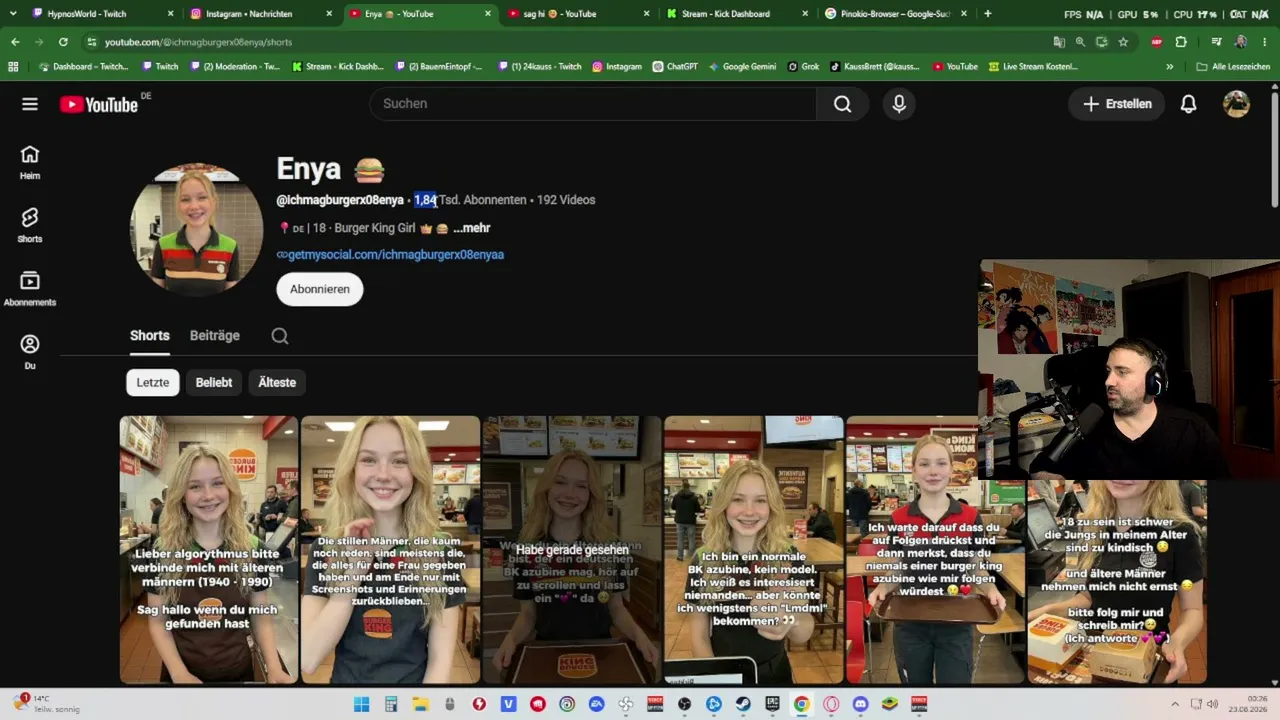The width and height of the screenshot is (1280, 720).
Task: Go back with the browser back arrow
Action: pos(15,42)
